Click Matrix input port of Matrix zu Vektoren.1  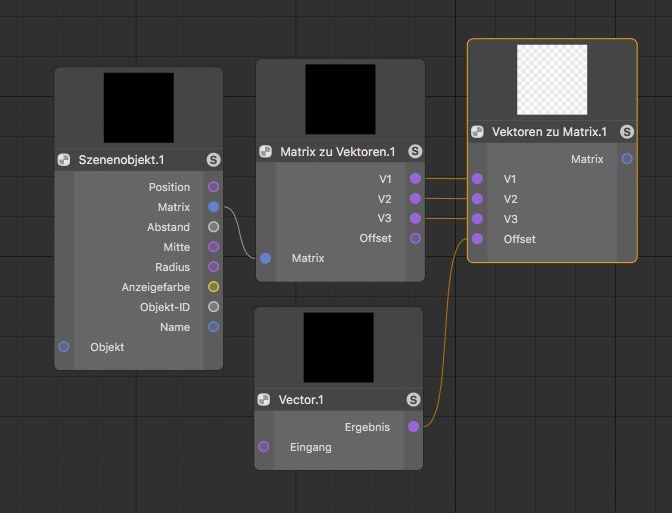[265, 258]
